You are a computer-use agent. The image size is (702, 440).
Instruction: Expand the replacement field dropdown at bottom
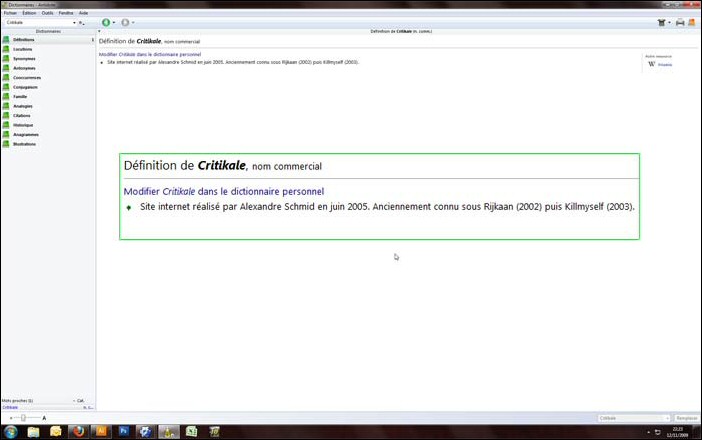click(667, 418)
